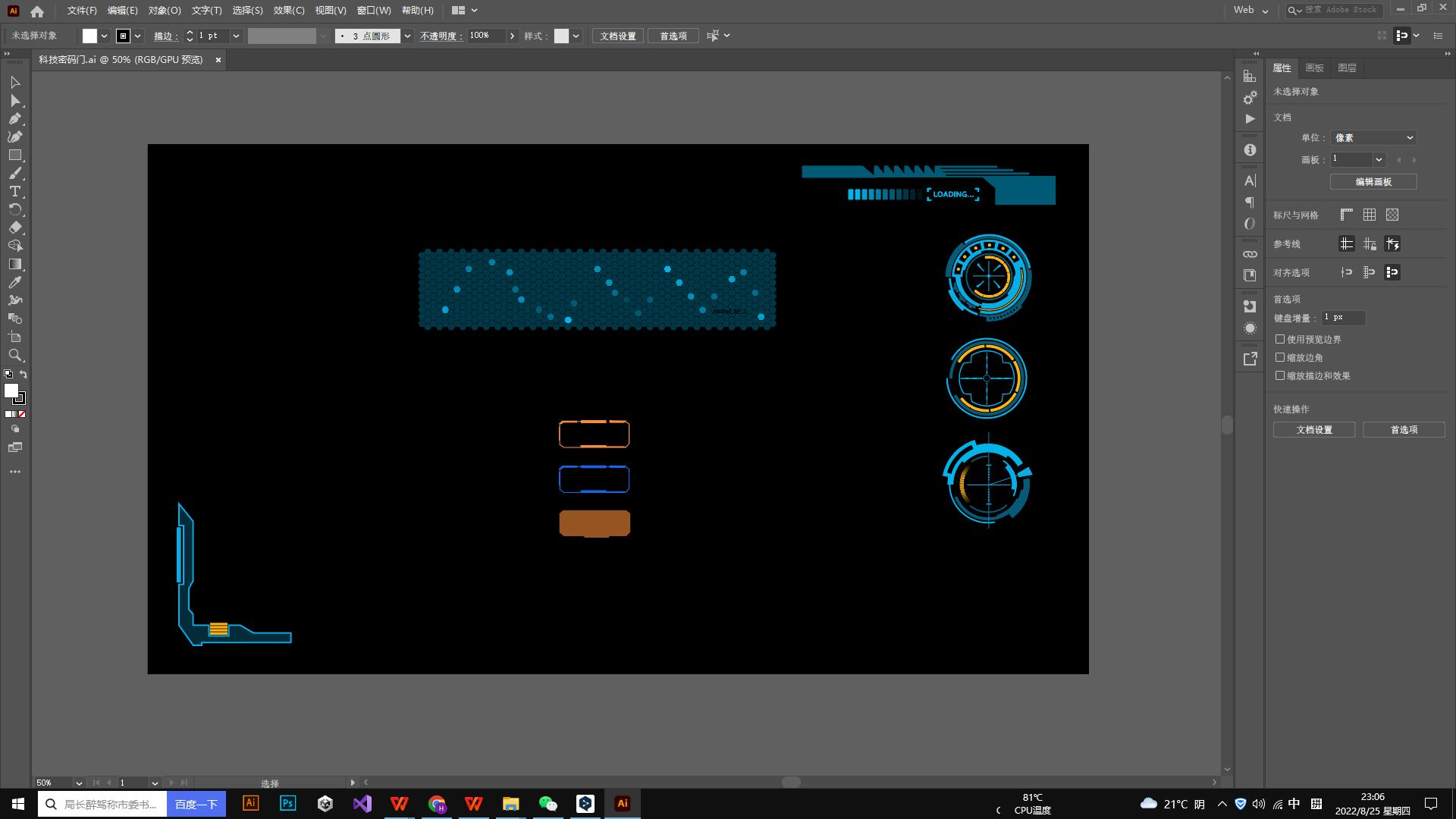Screen dimensions: 1456x819
Task: Open the collapsed Paragraph panel icon
Action: pyautogui.click(x=1250, y=202)
